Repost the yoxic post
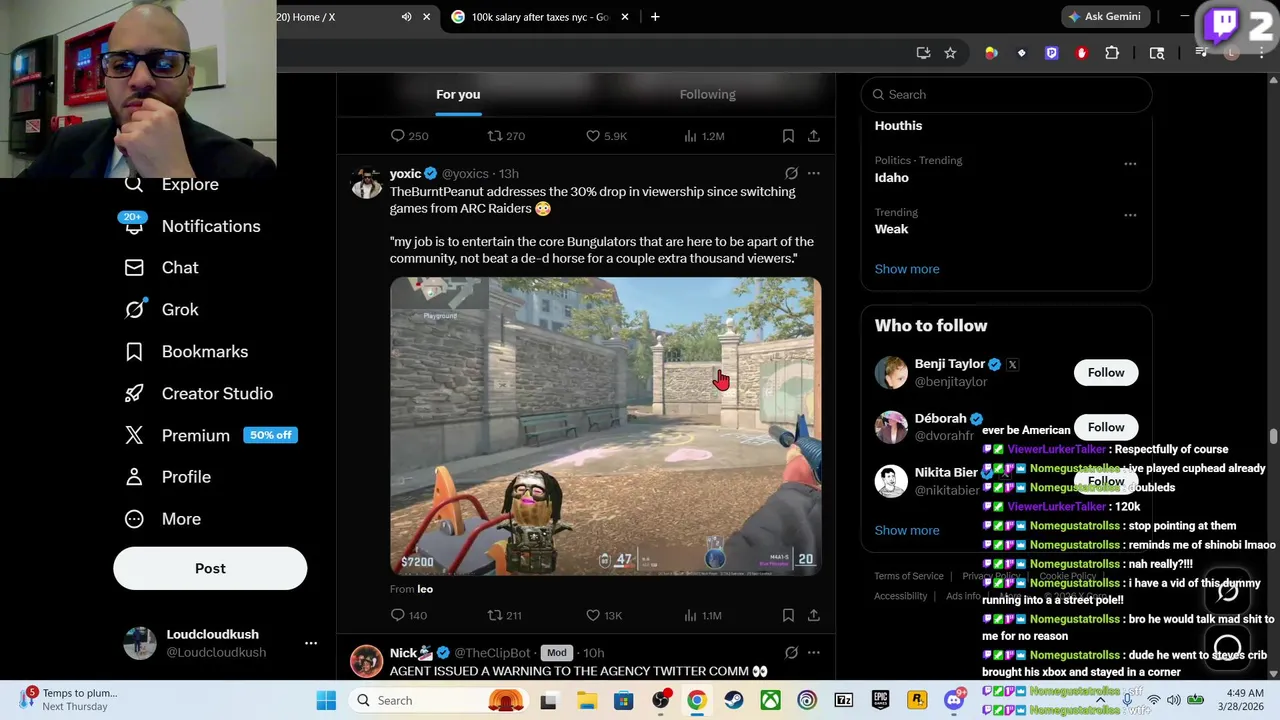This screenshot has height=720, width=1280. click(504, 615)
